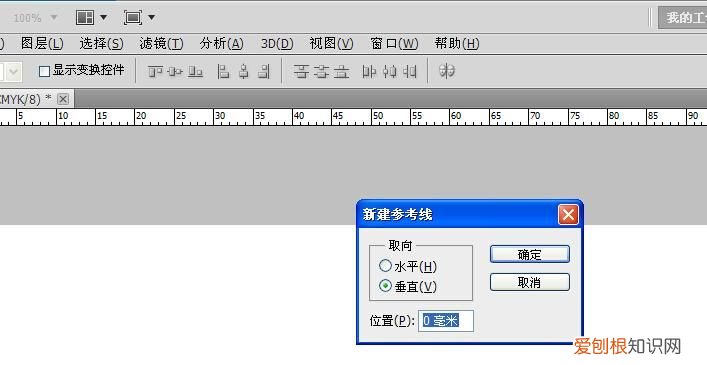The height and width of the screenshot is (365, 707).
Task: Click the Align Horizontal Centers icon
Action: coord(243,71)
